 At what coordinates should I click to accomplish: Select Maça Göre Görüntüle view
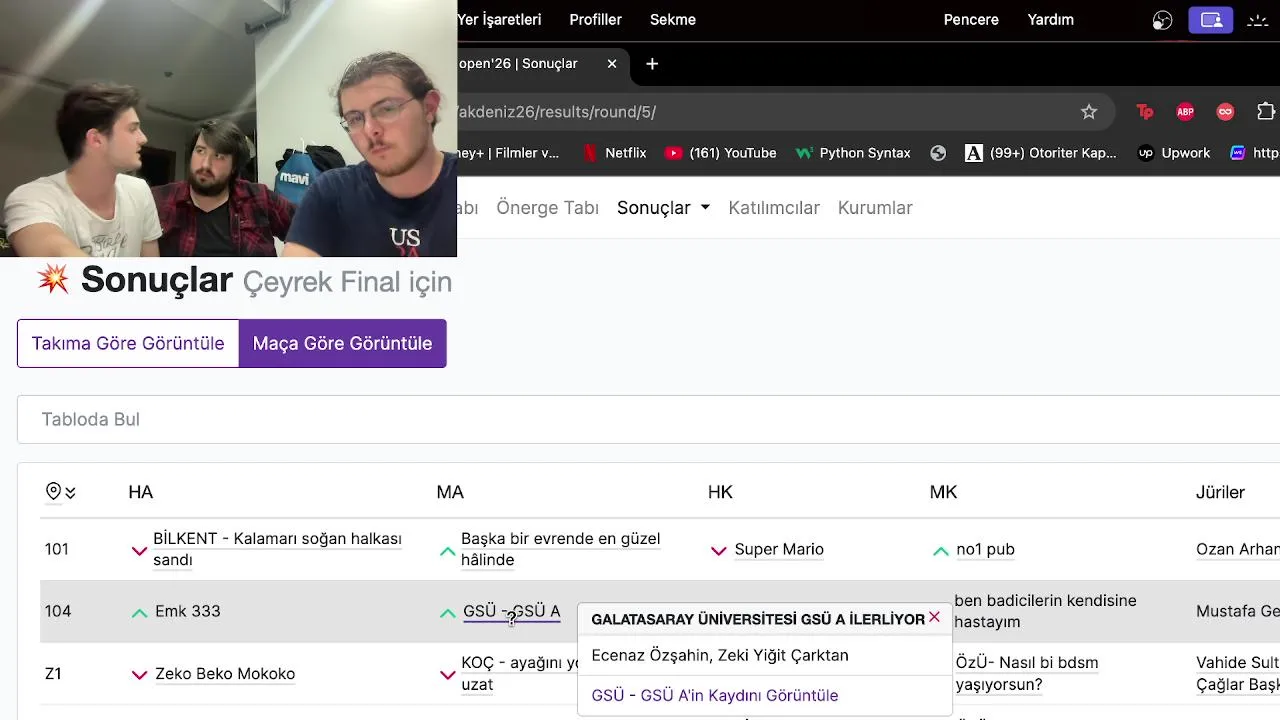pyautogui.click(x=342, y=343)
